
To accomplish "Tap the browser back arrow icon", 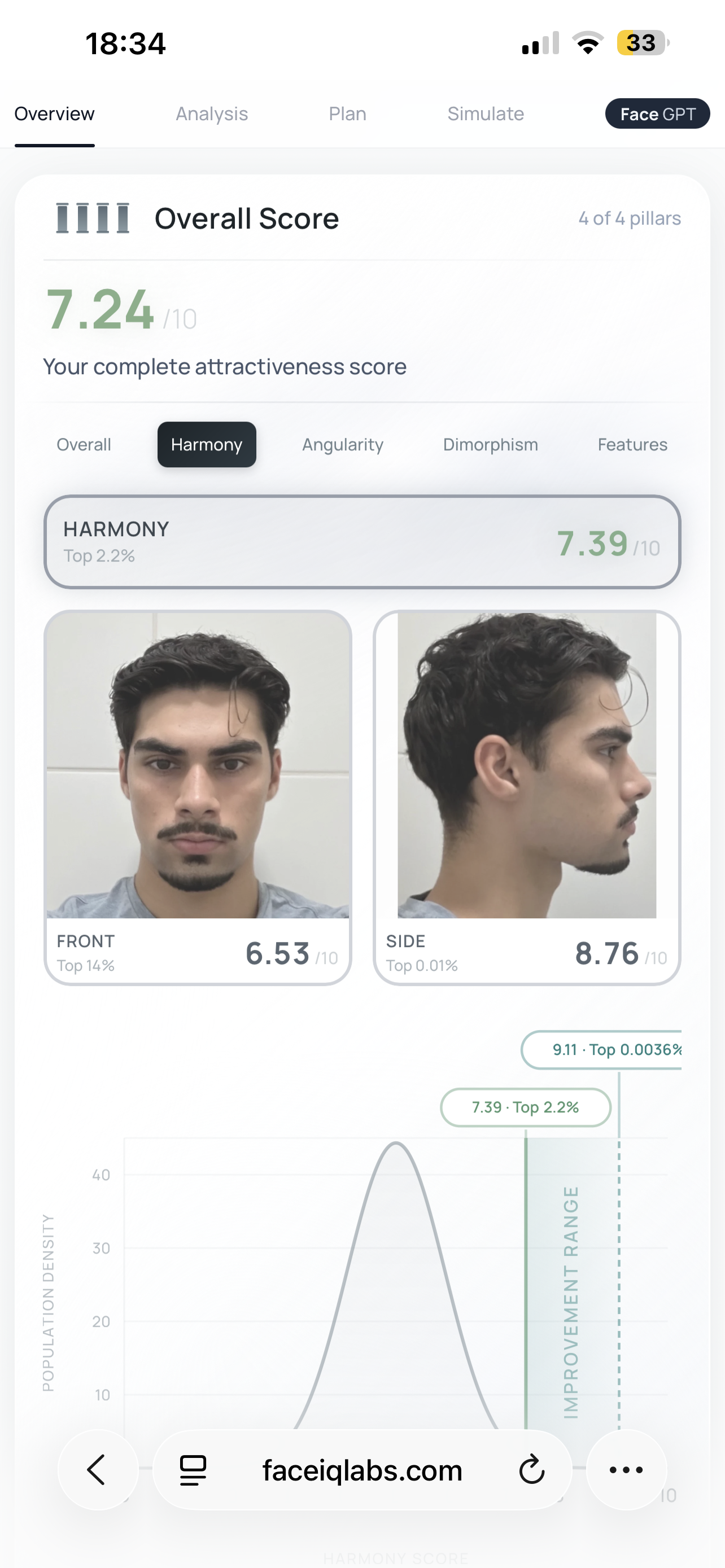I will 97,1470.
